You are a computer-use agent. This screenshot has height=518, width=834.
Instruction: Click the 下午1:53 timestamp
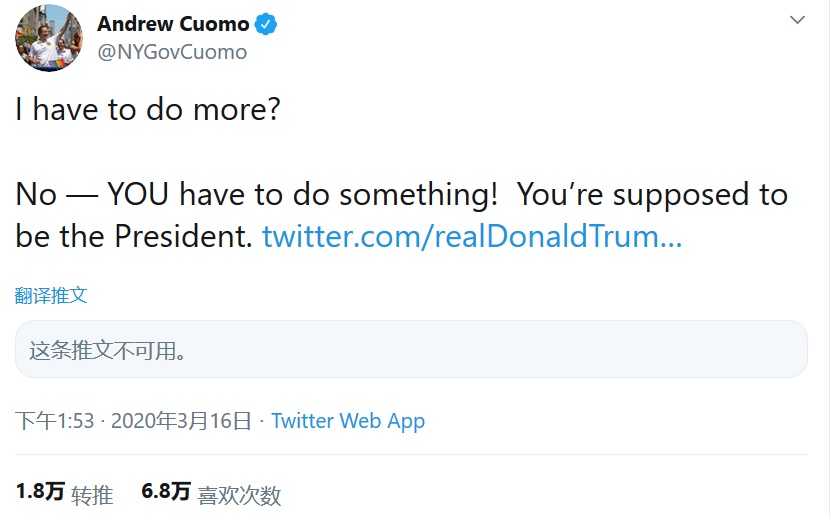pos(55,421)
